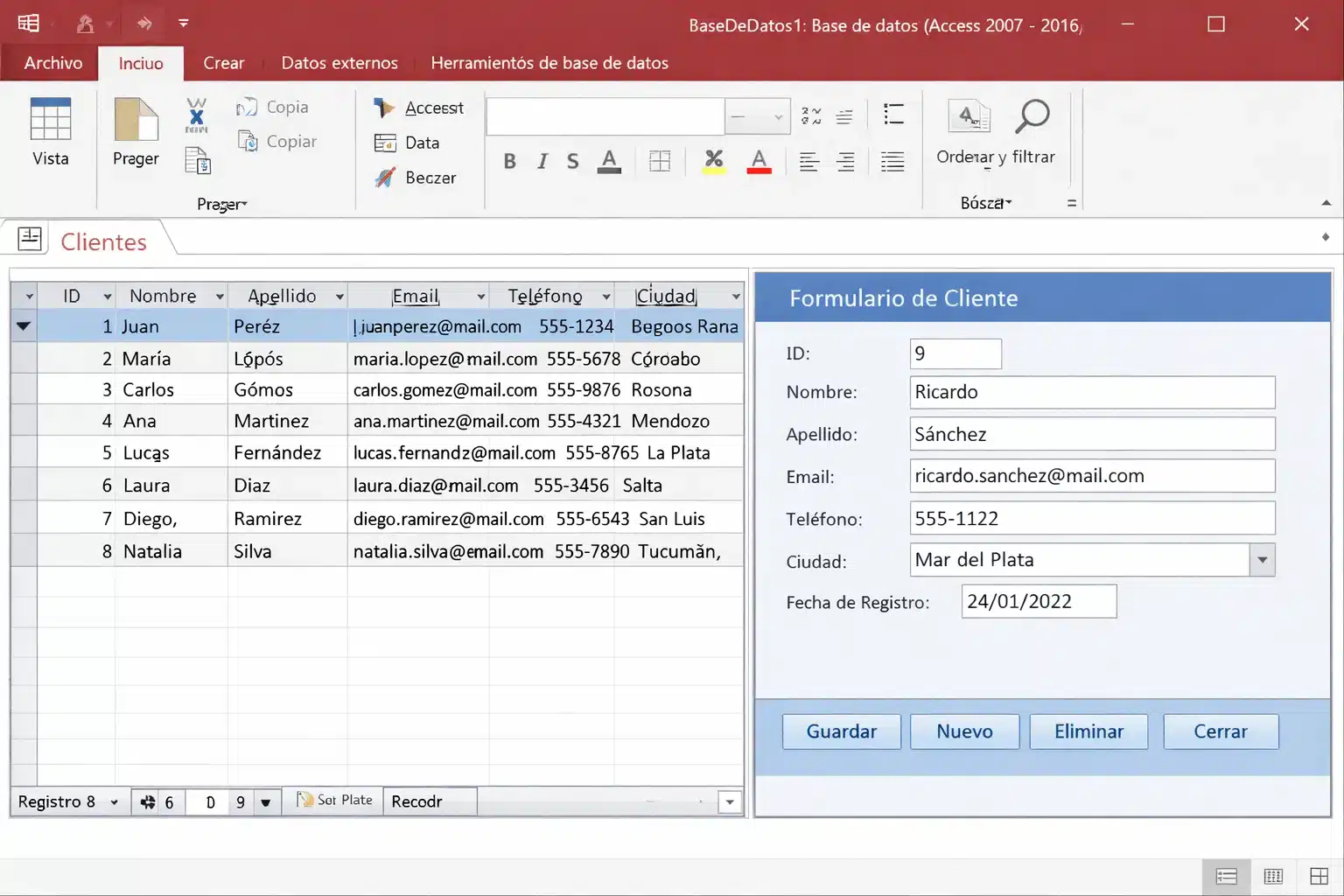Click the red font color icon
The image size is (1344, 896).
[759, 161]
